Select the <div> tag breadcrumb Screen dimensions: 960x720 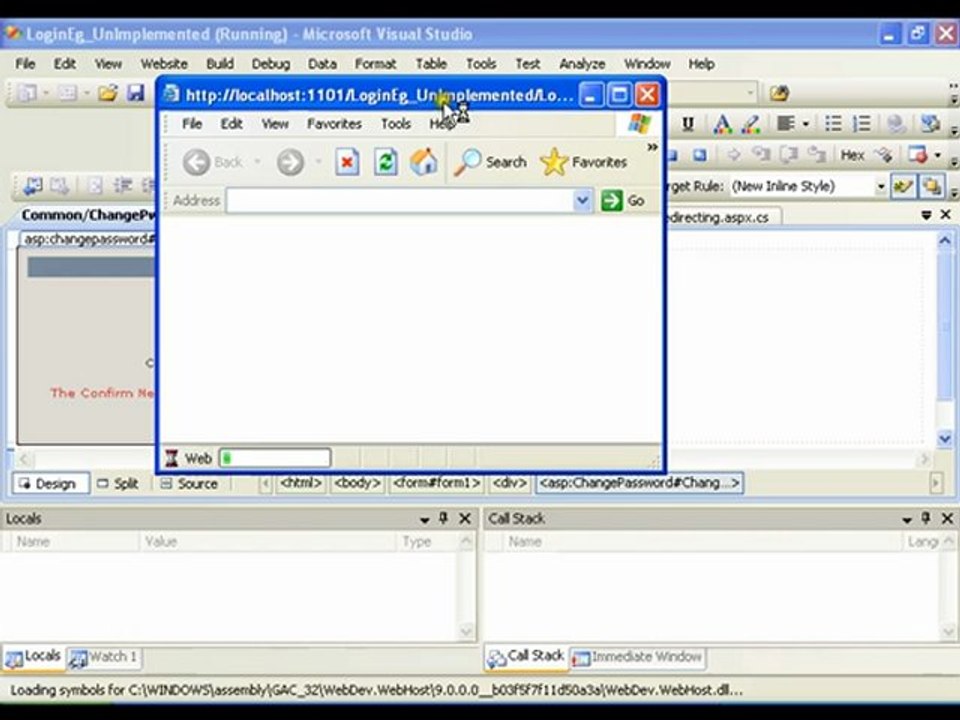509,483
